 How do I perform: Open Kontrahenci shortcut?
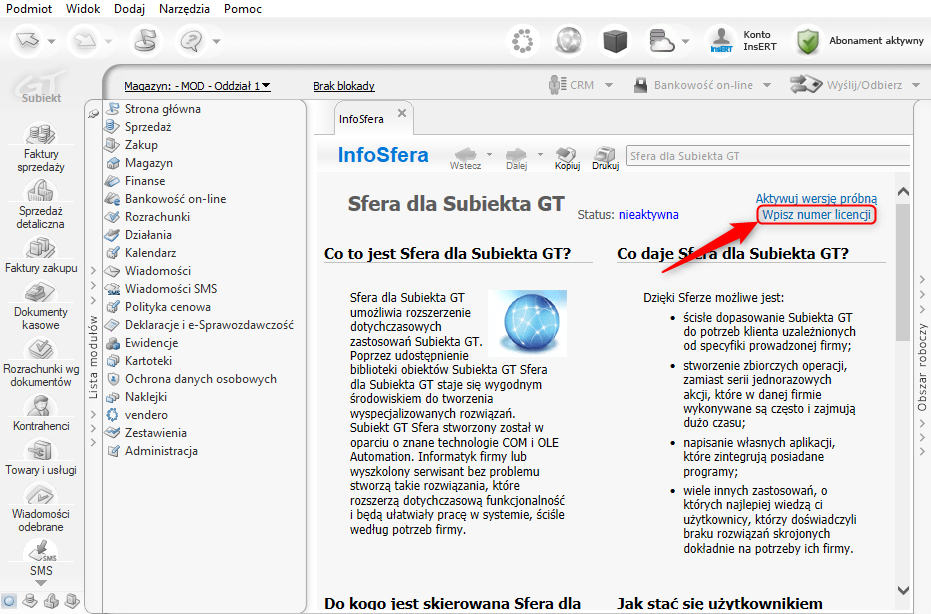pyautogui.click(x=41, y=412)
